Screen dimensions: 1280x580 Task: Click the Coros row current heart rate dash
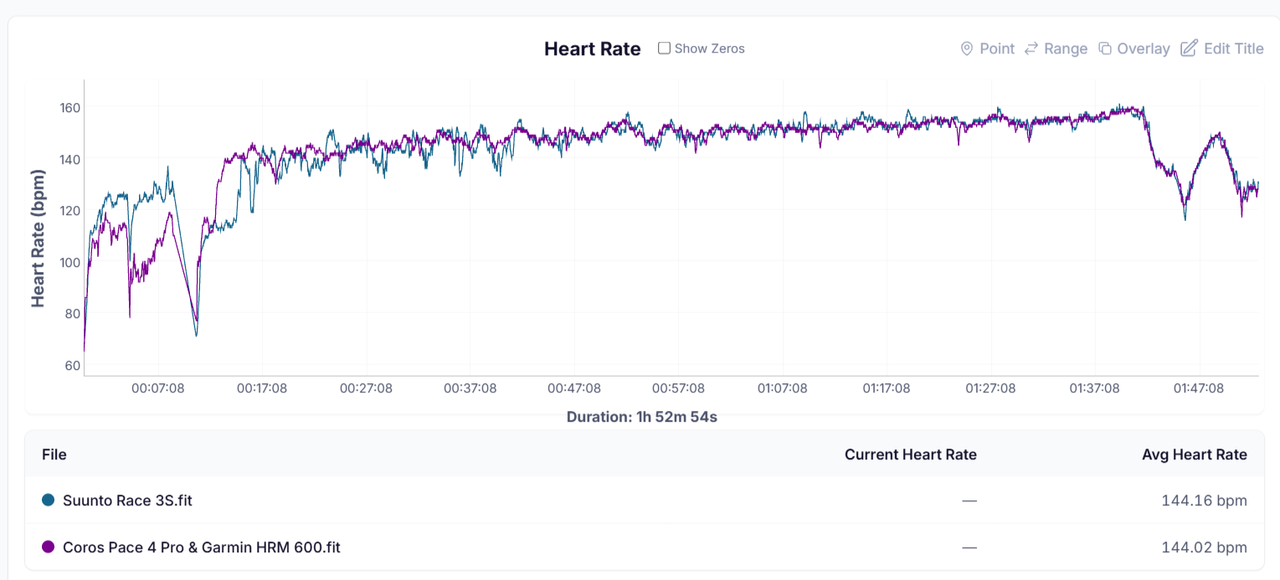[969, 547]
